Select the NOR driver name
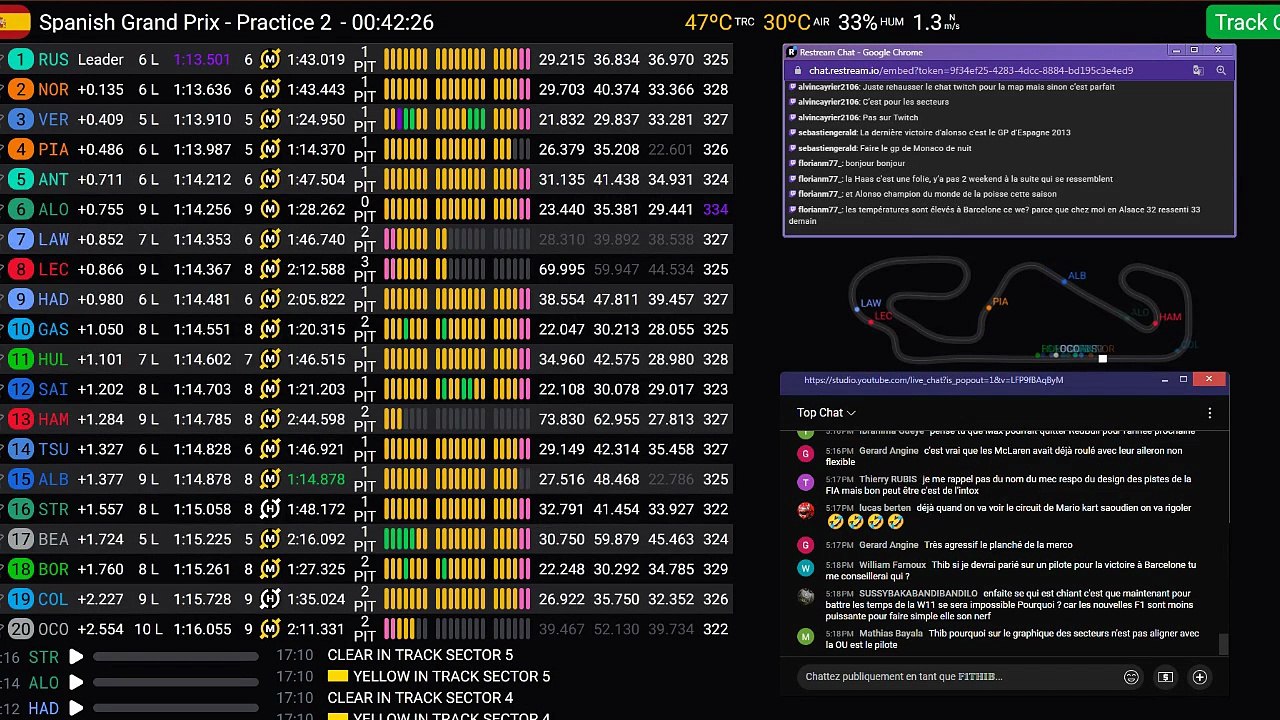 click(x=54, y=90)
